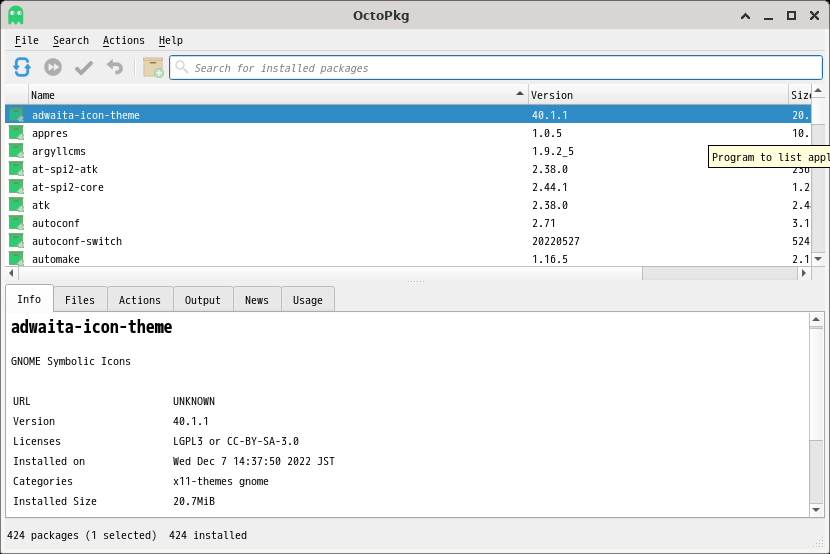This screenshot has height=554, width=830.
Task: Switch to the Info tab
Action: click(29, 299)
